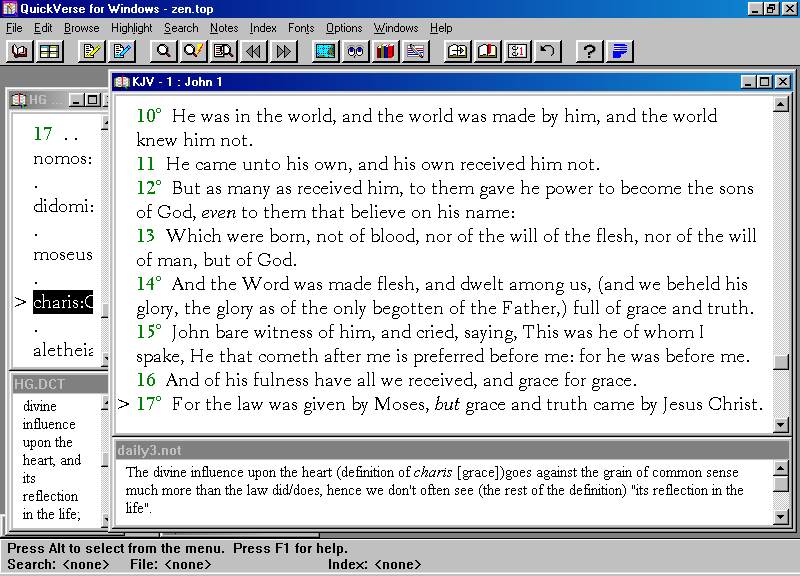Click the highlighted text lines icon
Image resolution: width=800 pixels, height=576 pixels.
point(415,51)
